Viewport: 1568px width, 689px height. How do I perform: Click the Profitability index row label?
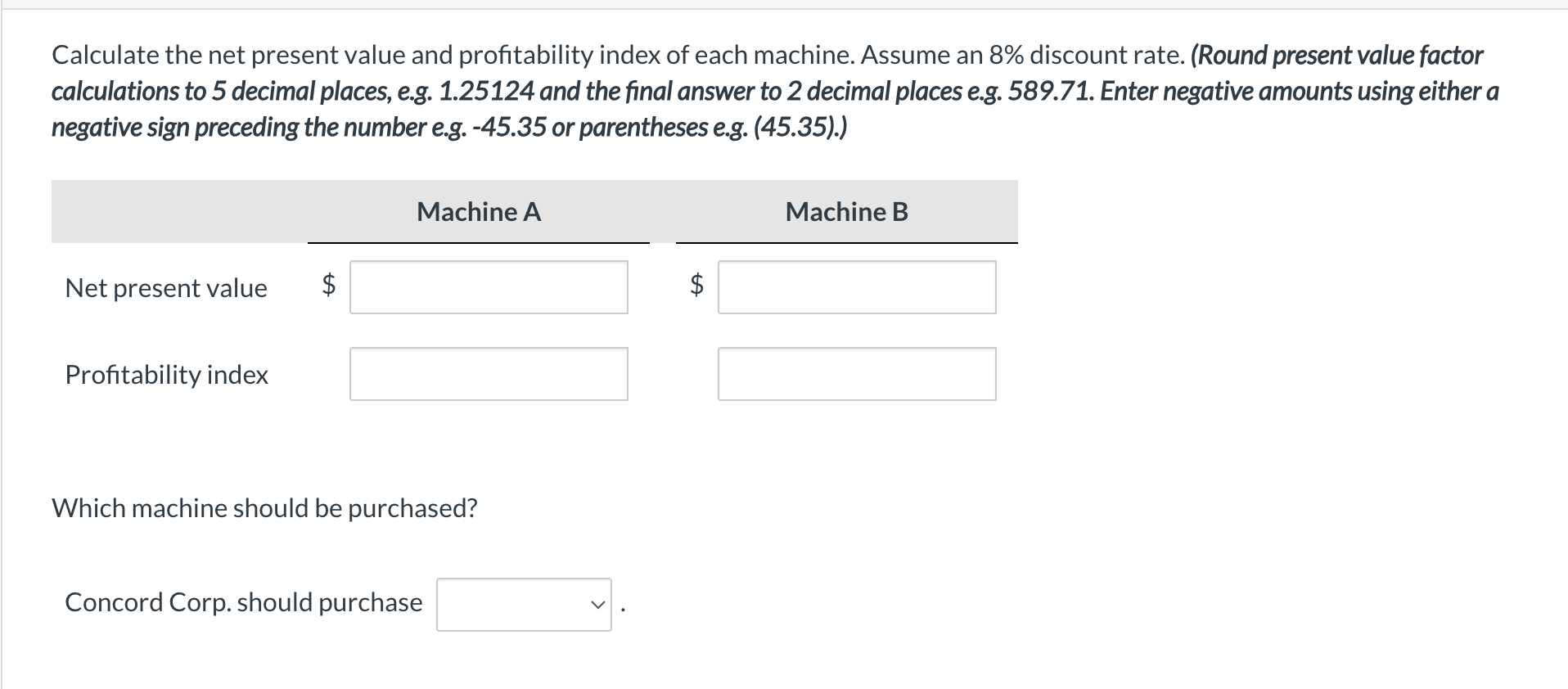click(166, 375)
